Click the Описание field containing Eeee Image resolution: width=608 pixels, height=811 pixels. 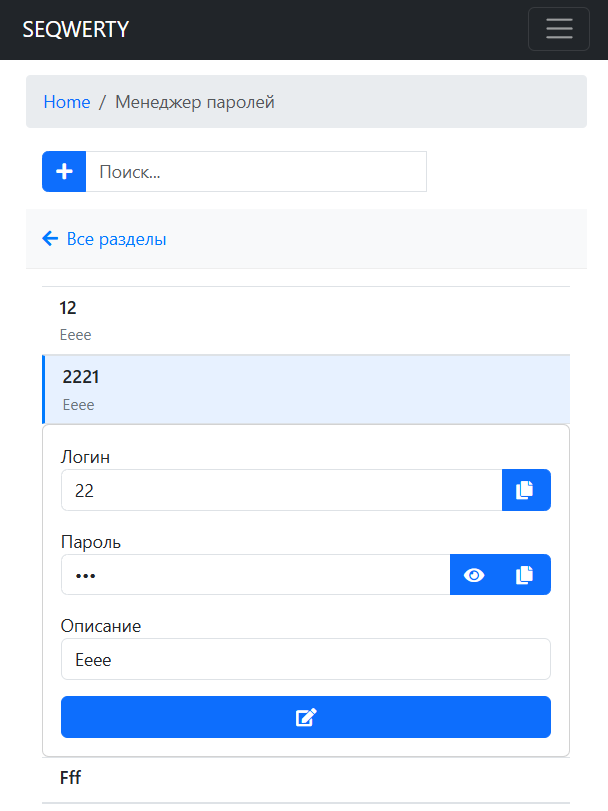(305, 659)
